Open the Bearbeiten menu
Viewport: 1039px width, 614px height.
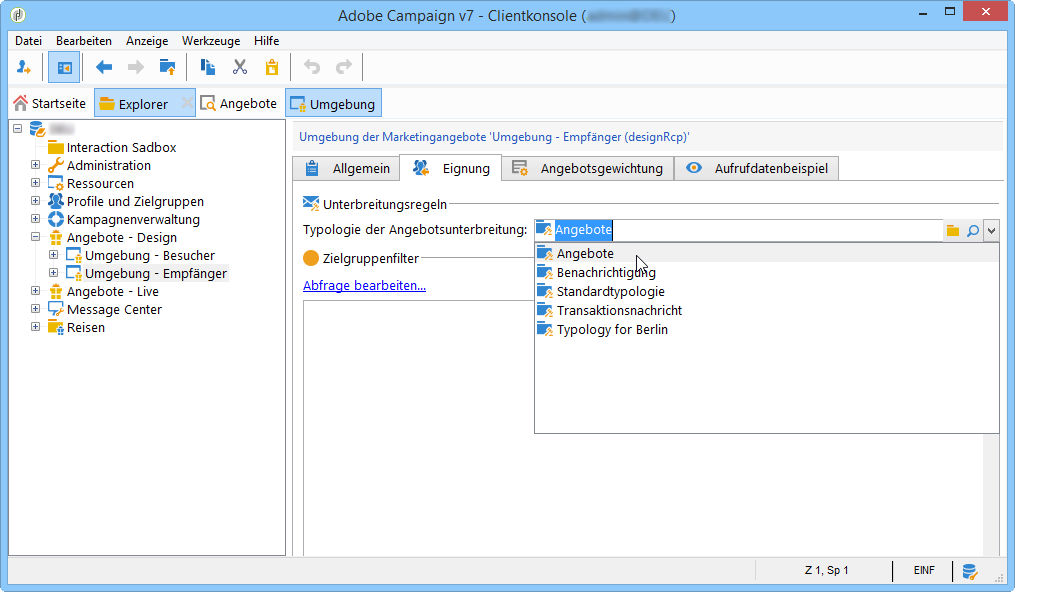83,41
